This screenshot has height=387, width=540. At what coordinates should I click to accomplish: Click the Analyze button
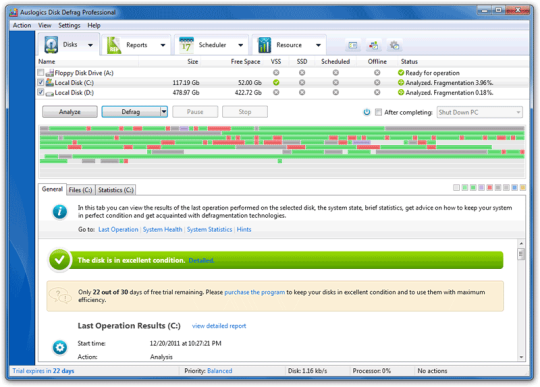pos(70,112)
